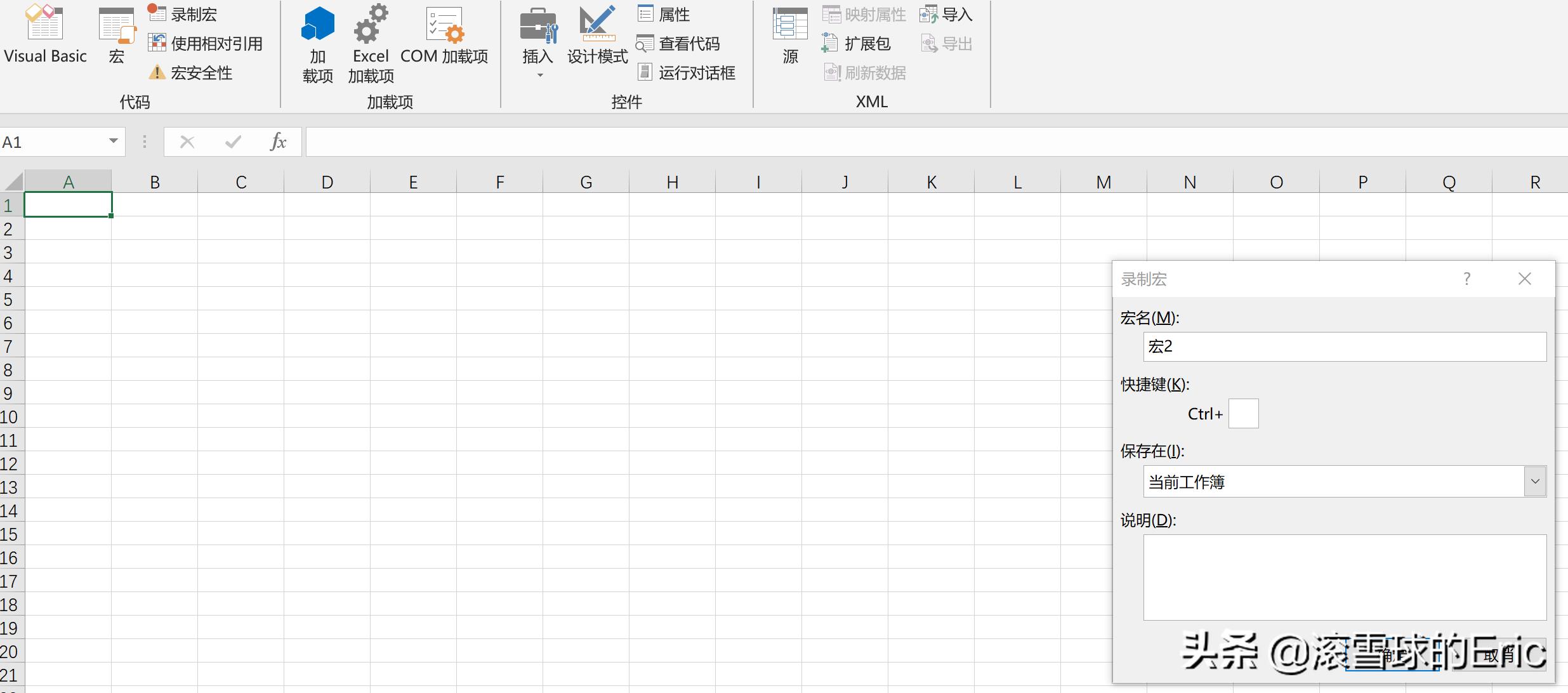This screenshot has width=1568, height=693.
Task: Click 扩展包 expansion packs
Action: point(857,44)
